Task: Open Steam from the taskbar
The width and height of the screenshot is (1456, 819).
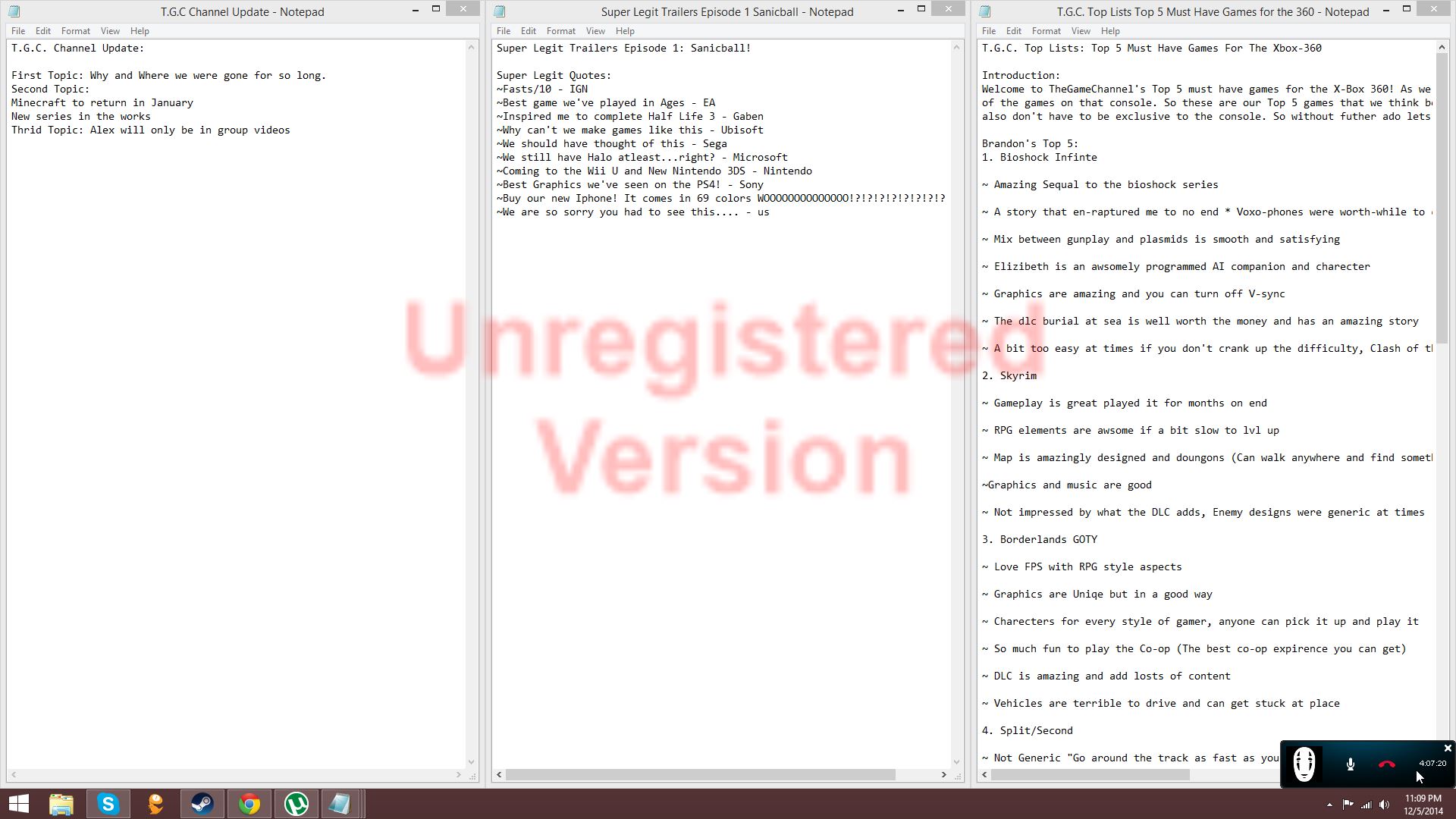Action: tap(202, 804)
